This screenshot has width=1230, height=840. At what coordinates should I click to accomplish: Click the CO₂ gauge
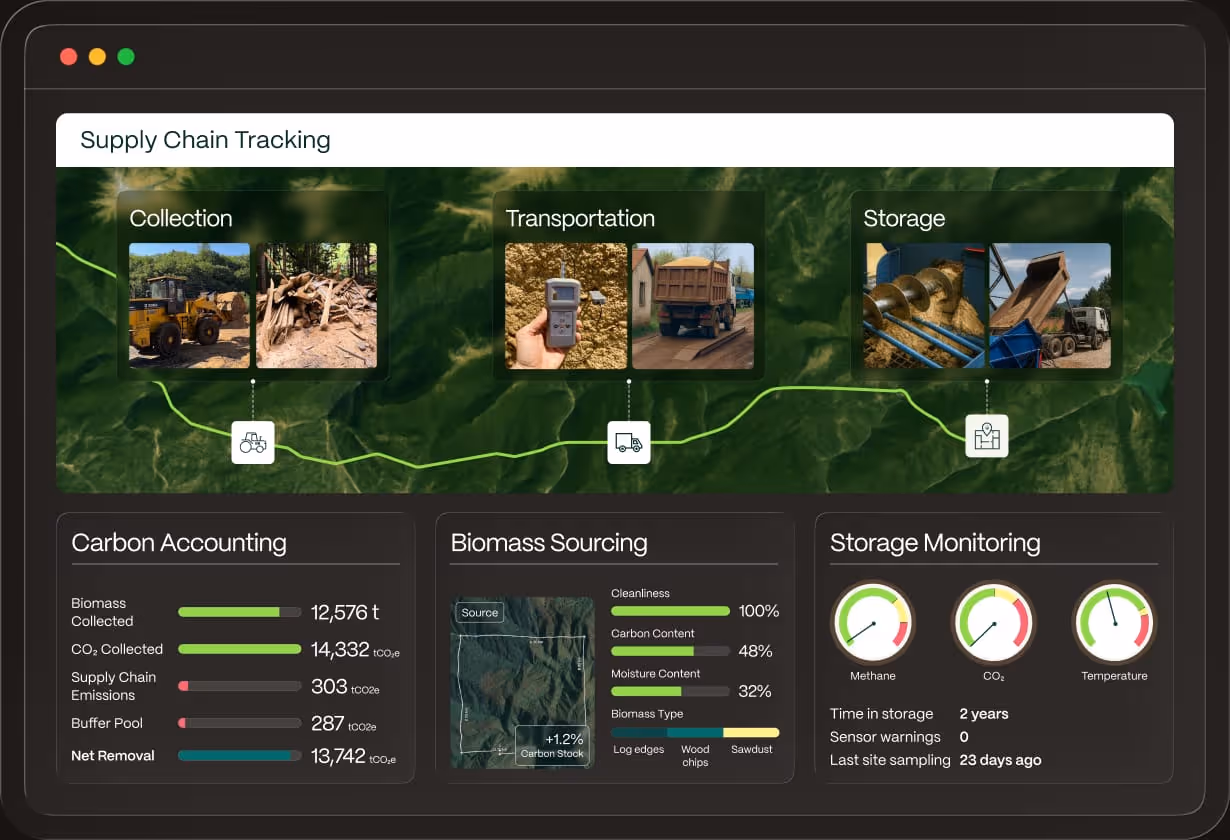click(x=994, y=623)
